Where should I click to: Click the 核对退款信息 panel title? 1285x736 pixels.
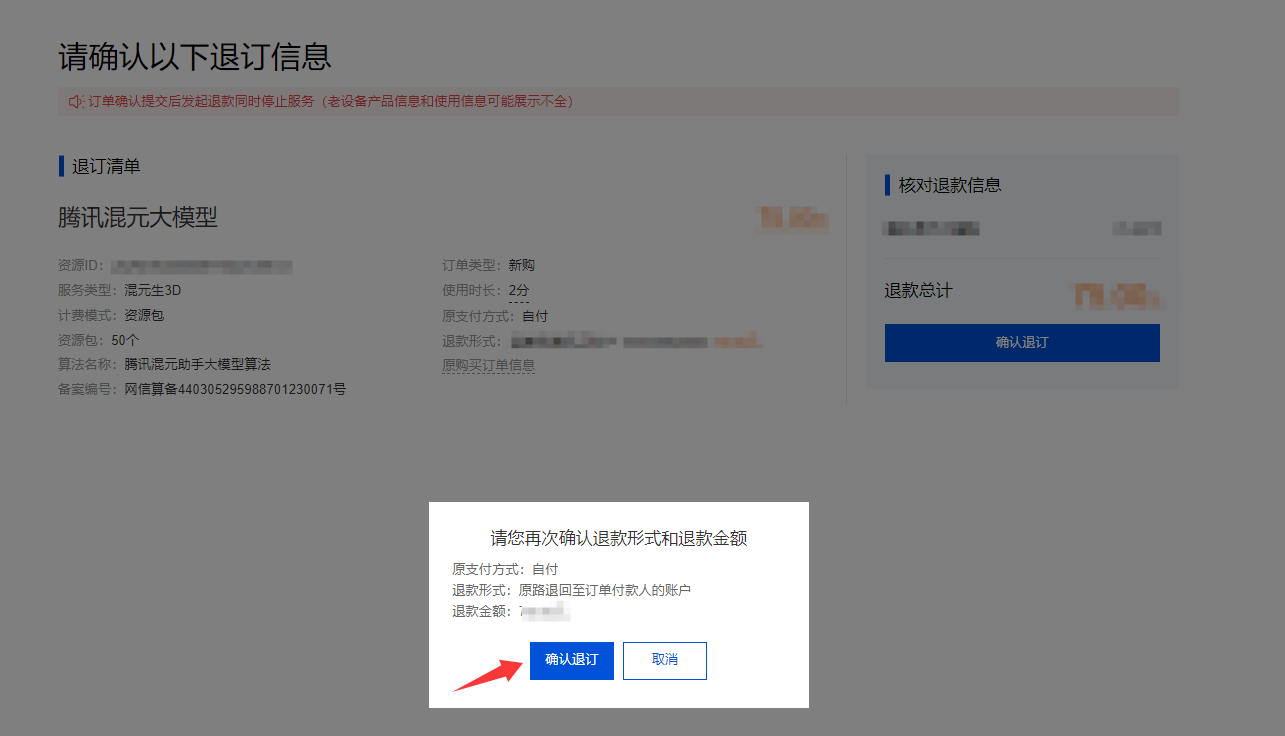coord(950,185)
